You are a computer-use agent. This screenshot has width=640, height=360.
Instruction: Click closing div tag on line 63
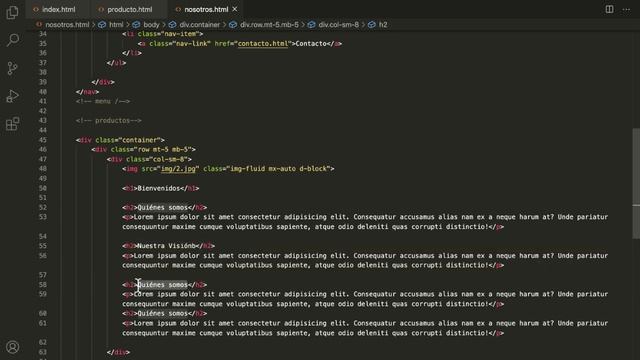click(118, 352)
